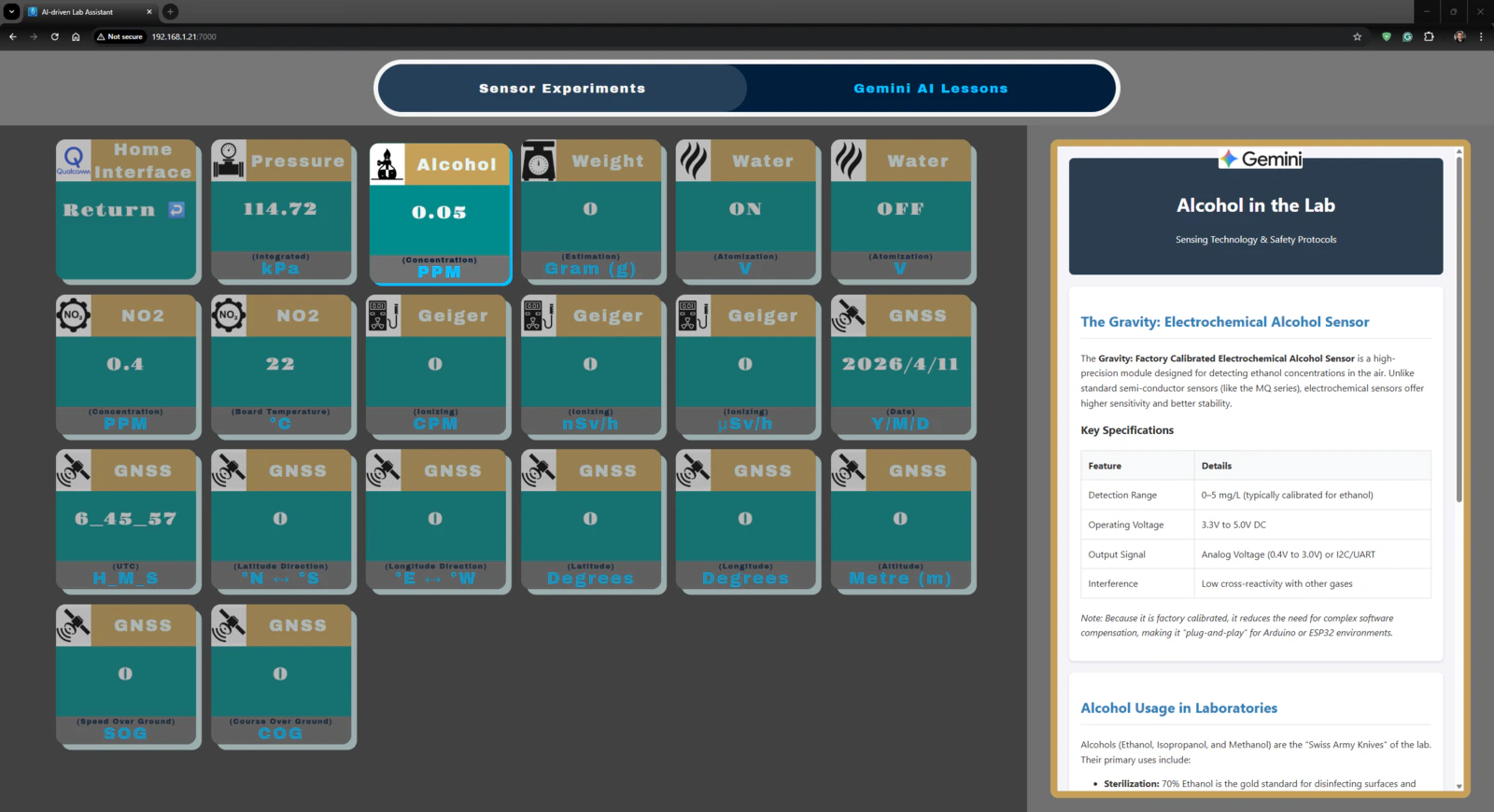Click the "Key Specifications" subheading

coord(1127,430)
